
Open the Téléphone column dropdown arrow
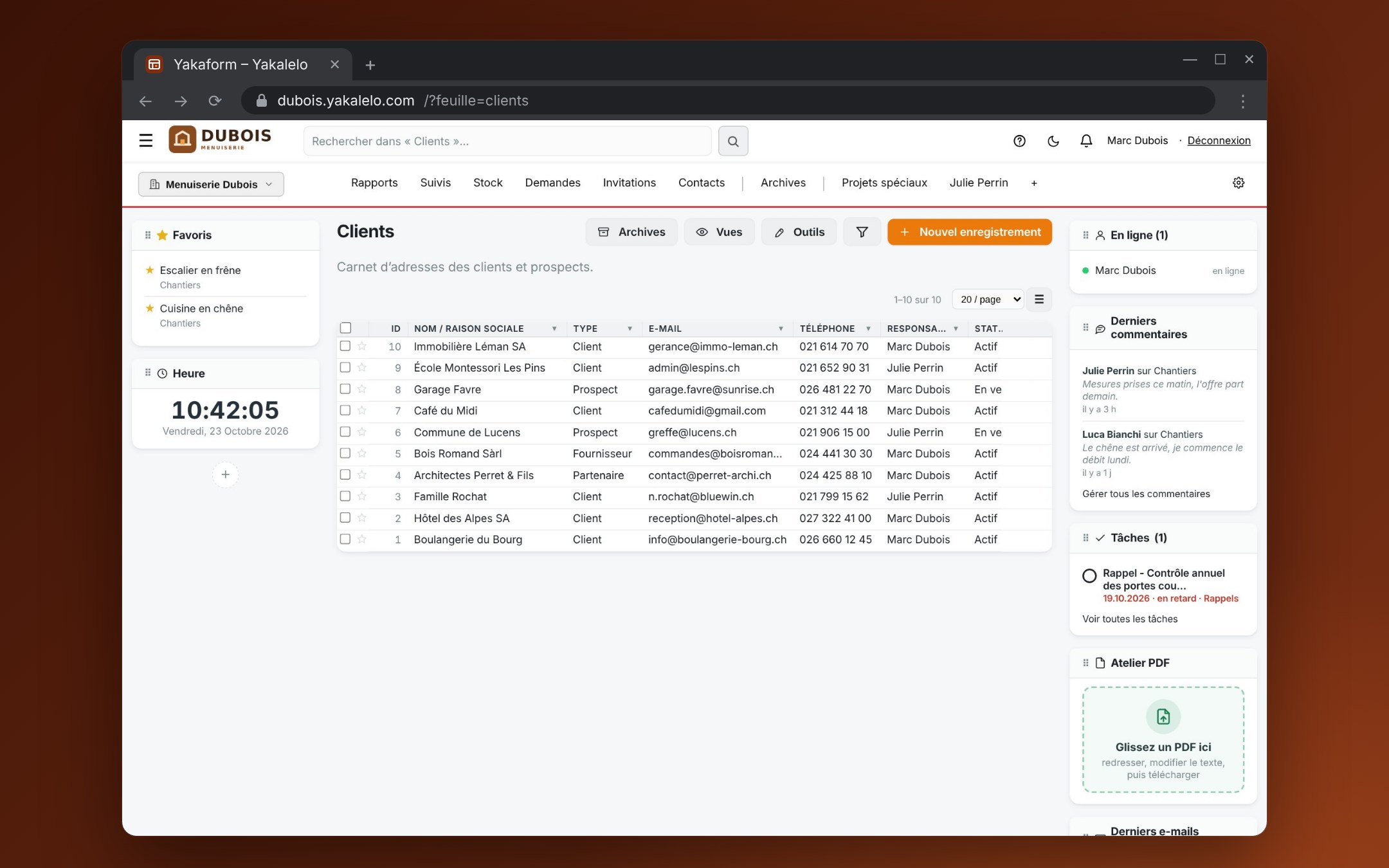coord(868,329)
